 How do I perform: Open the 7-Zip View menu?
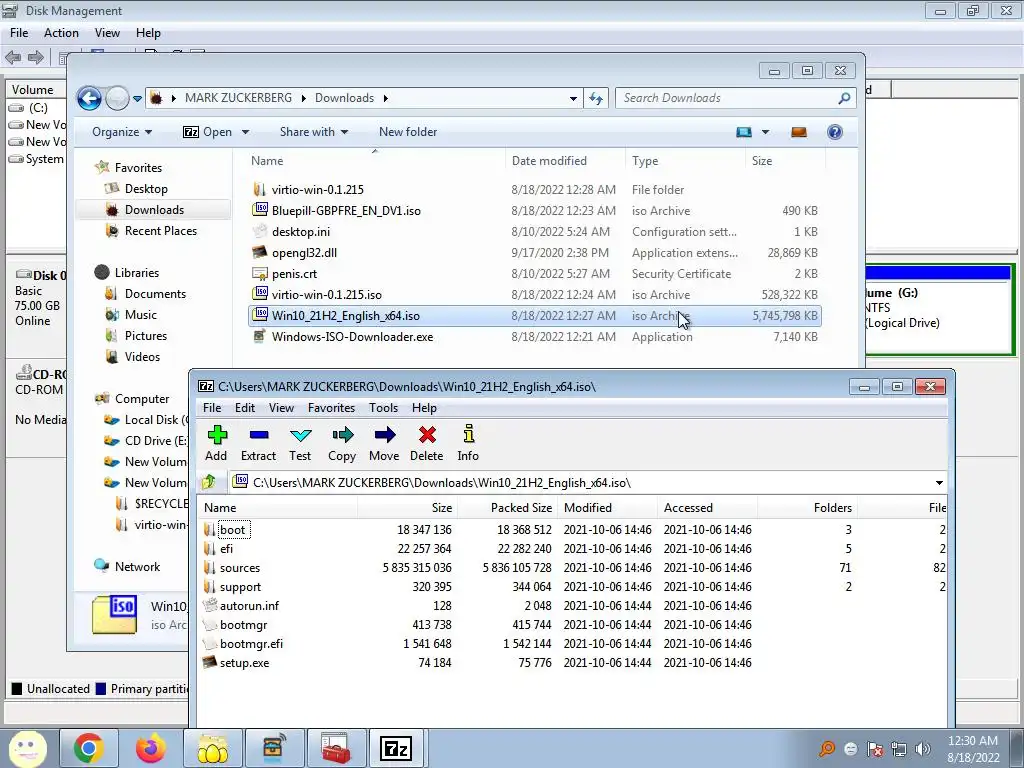[281, 408]
